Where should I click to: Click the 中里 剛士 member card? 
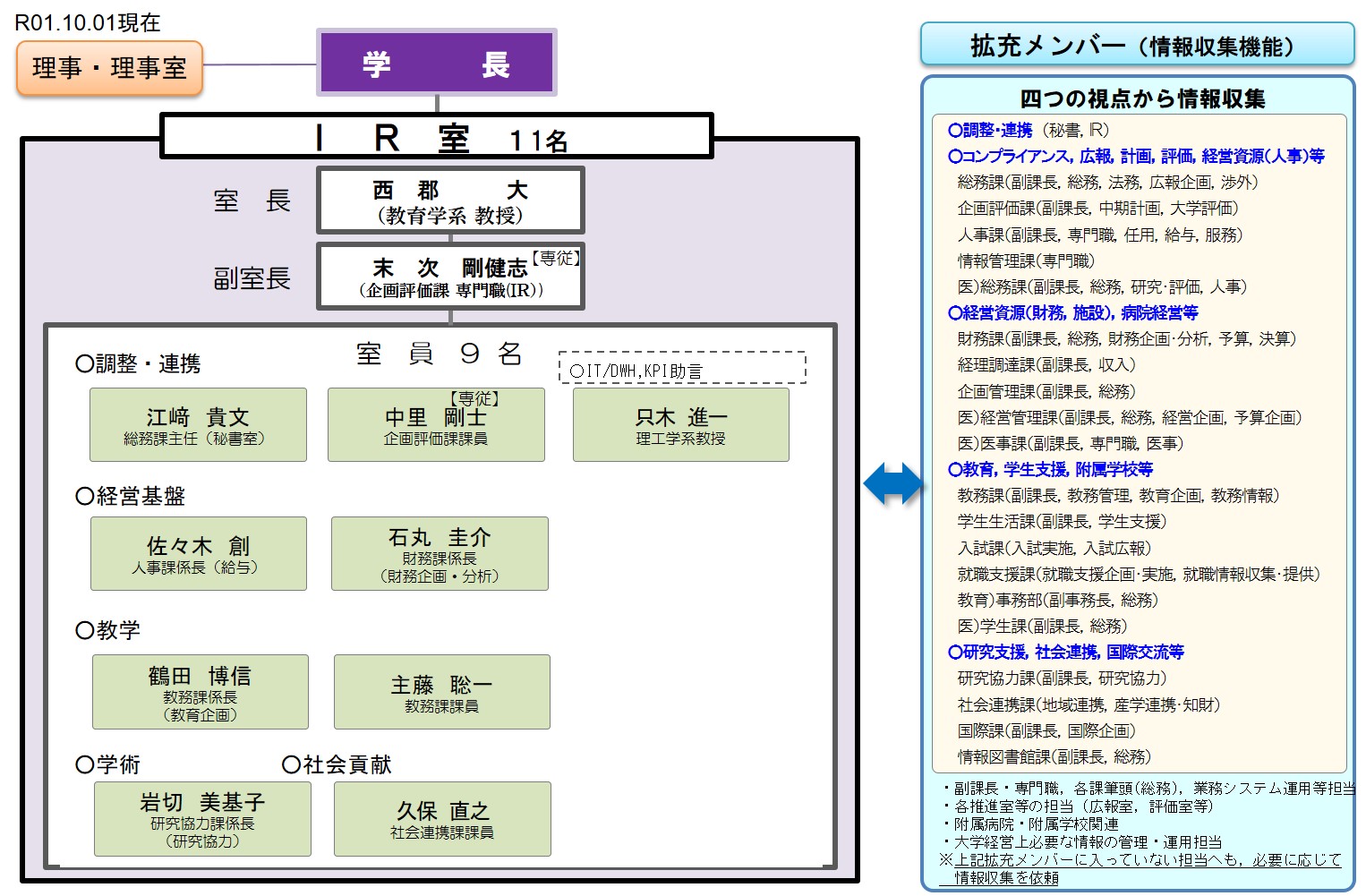[436, 425]
